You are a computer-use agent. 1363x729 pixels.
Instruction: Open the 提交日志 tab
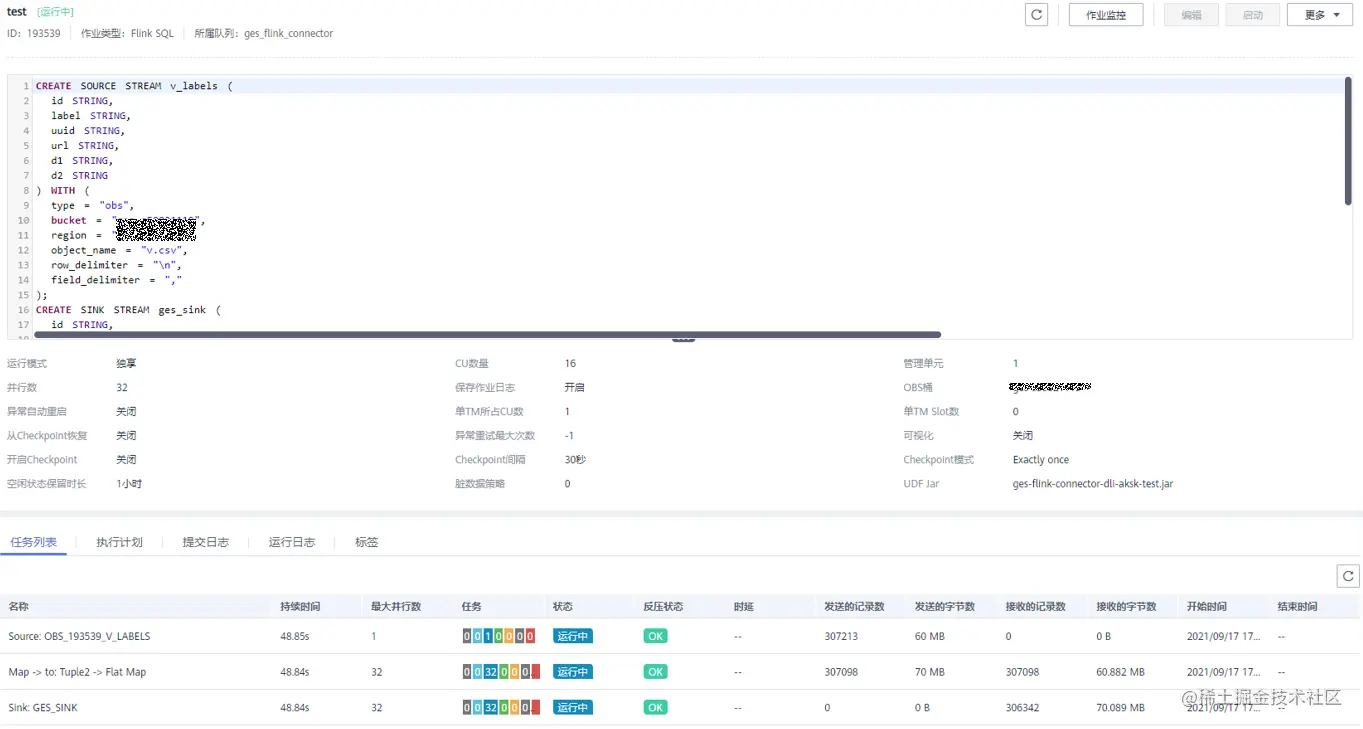click(x=205, y=542)
